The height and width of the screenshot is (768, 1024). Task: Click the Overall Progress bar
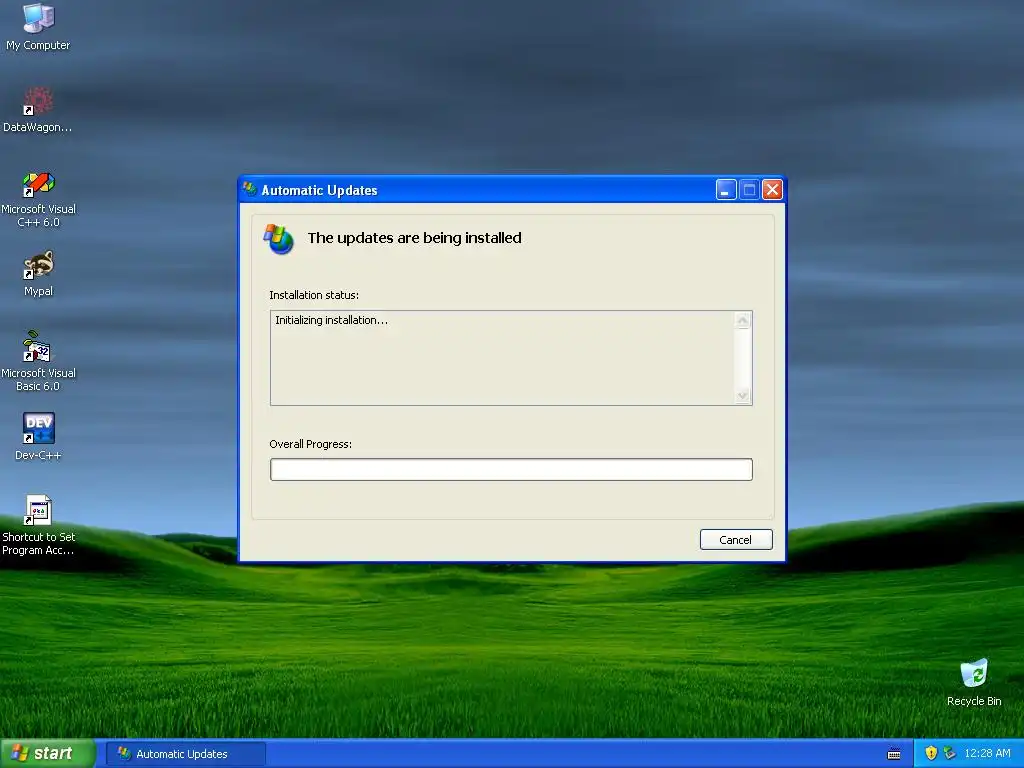tap(511, 470)
